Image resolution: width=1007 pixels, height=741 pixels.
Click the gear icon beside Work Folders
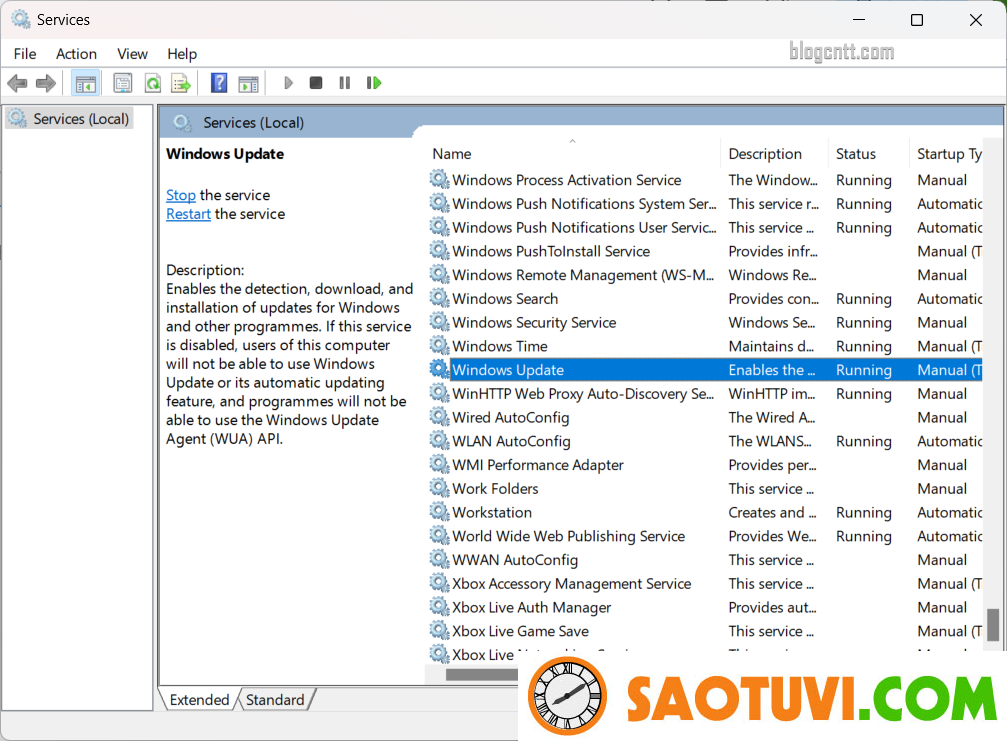tap(439, 489)
